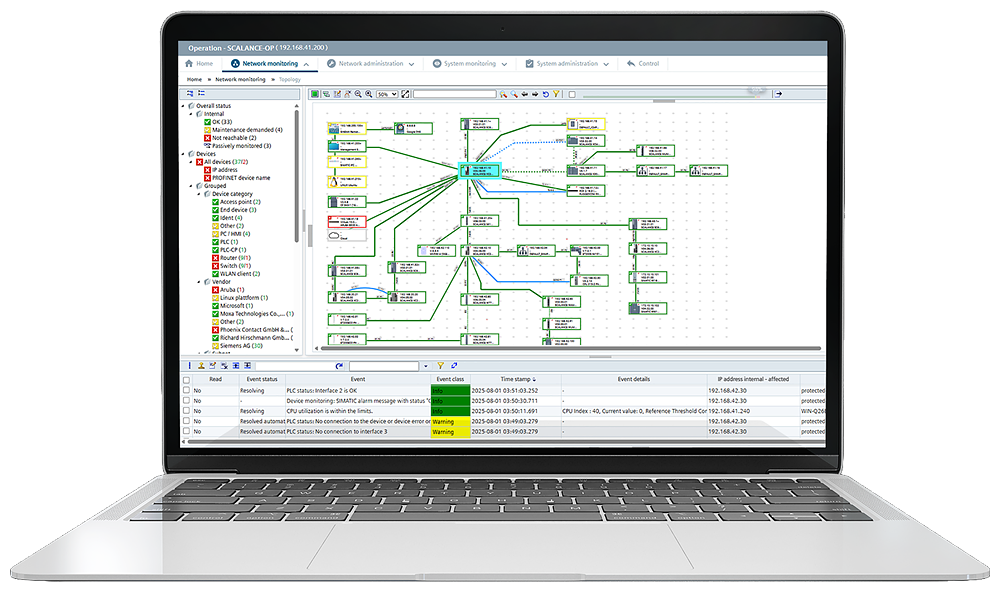The height and width of the screenshot is (592, 1000).
Task: Open the Network monitoring menu tab
Action: pos(270,64)
